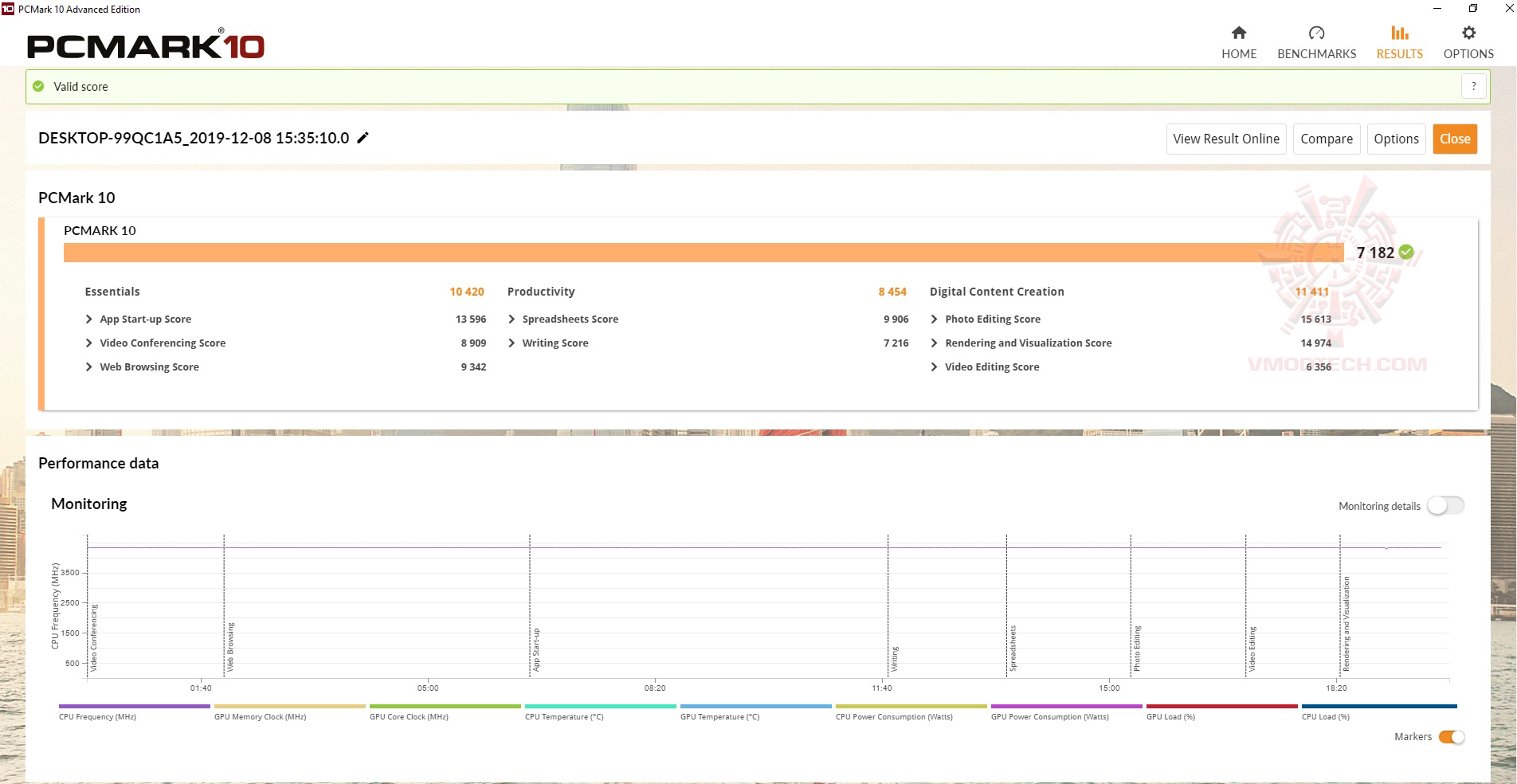
Task: Click the Valid score status text
Action: coord(80,86)
